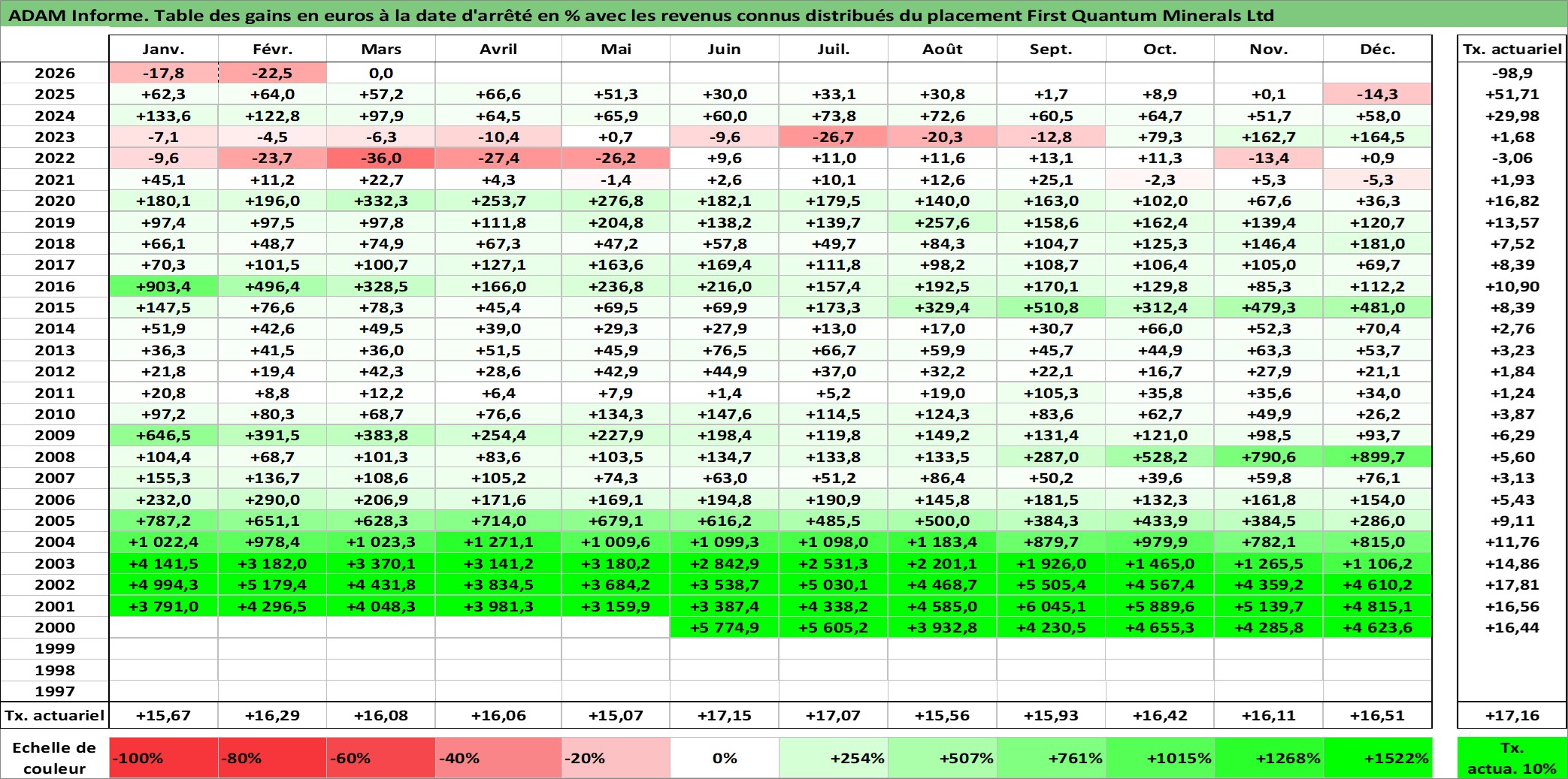Click the Tx. actua. 10% green box
This screenshot has width=1568, height=779.
coord(1512,758)
